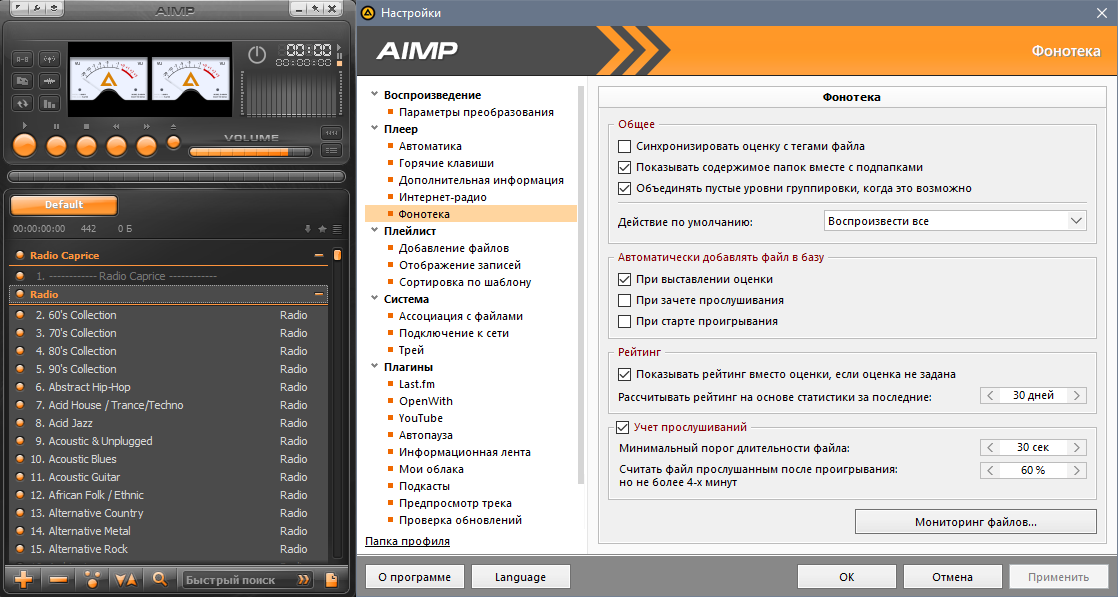Open the wrench settings icon in player title bar
1118x597 pixels.
pyautogui.click(x=36, y=9)
